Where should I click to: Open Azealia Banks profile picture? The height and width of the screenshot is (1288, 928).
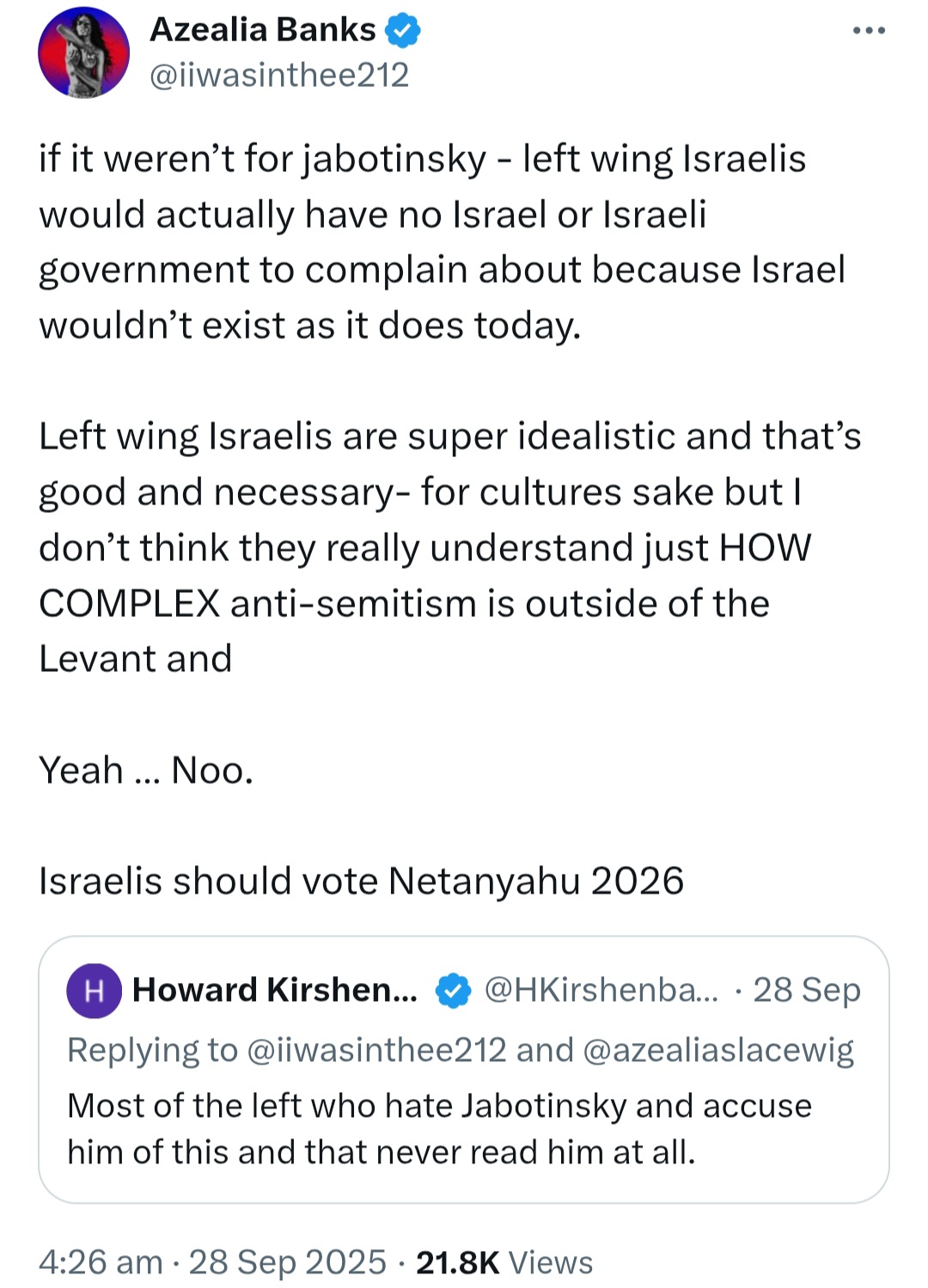click(x=83, y=52)
